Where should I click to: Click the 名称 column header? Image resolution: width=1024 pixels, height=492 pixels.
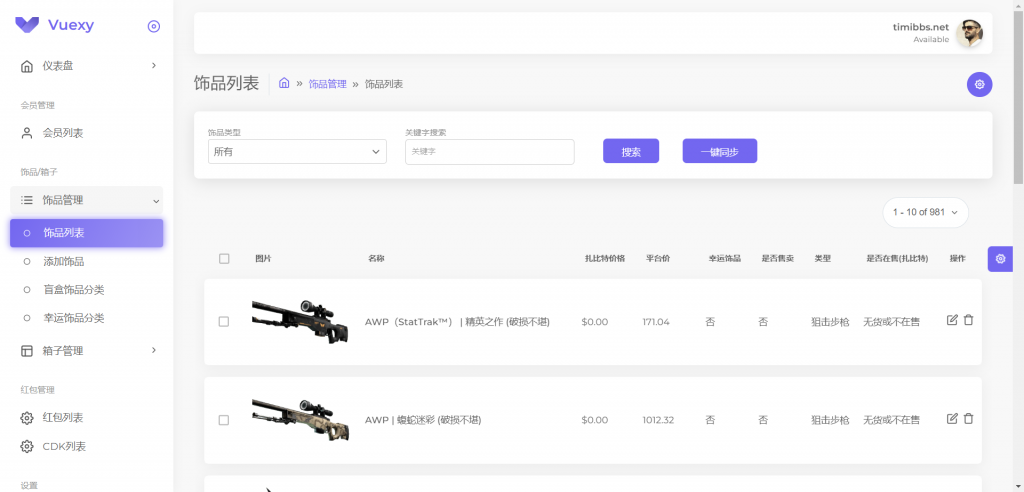point(376,259)
